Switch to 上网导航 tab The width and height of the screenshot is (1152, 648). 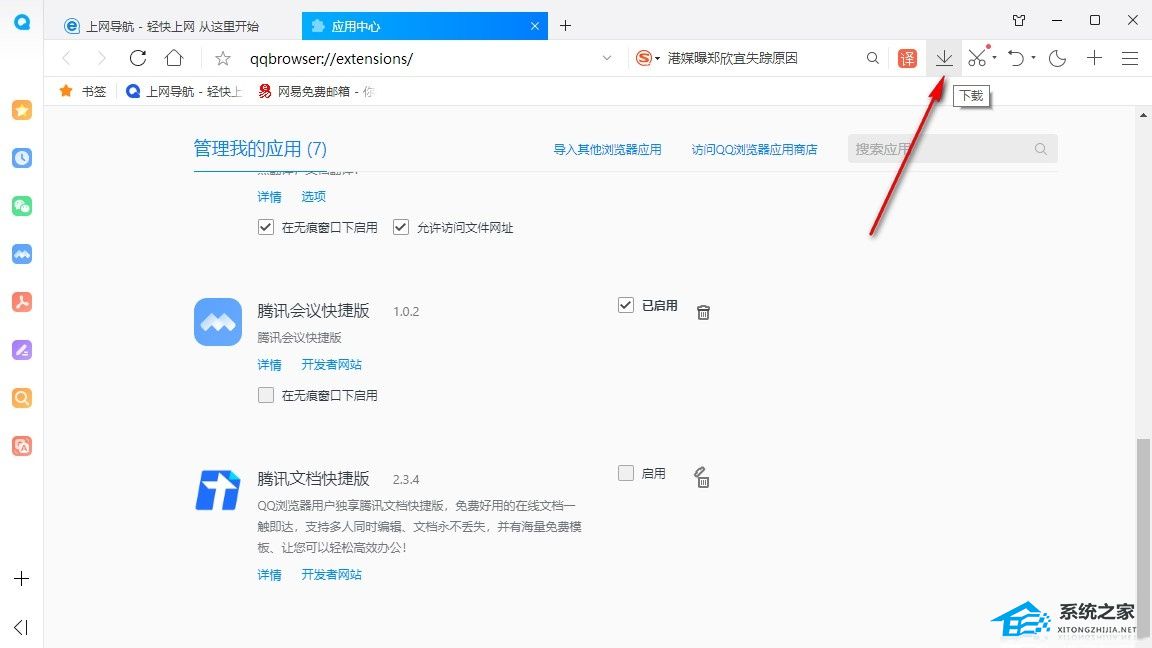[173, 26]
